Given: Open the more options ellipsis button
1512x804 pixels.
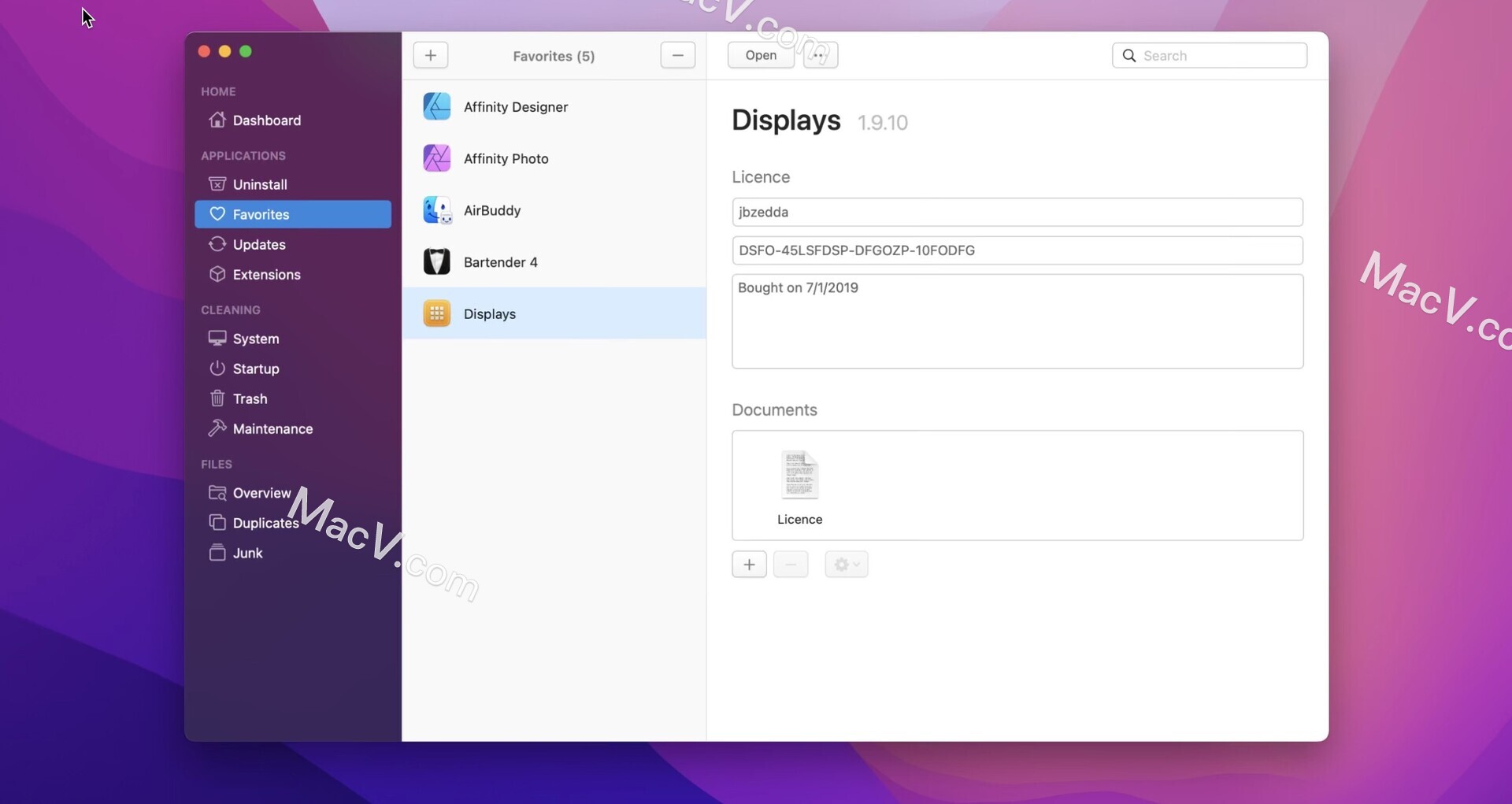Looking at the screenshot, I should click(x=821, y=55).
